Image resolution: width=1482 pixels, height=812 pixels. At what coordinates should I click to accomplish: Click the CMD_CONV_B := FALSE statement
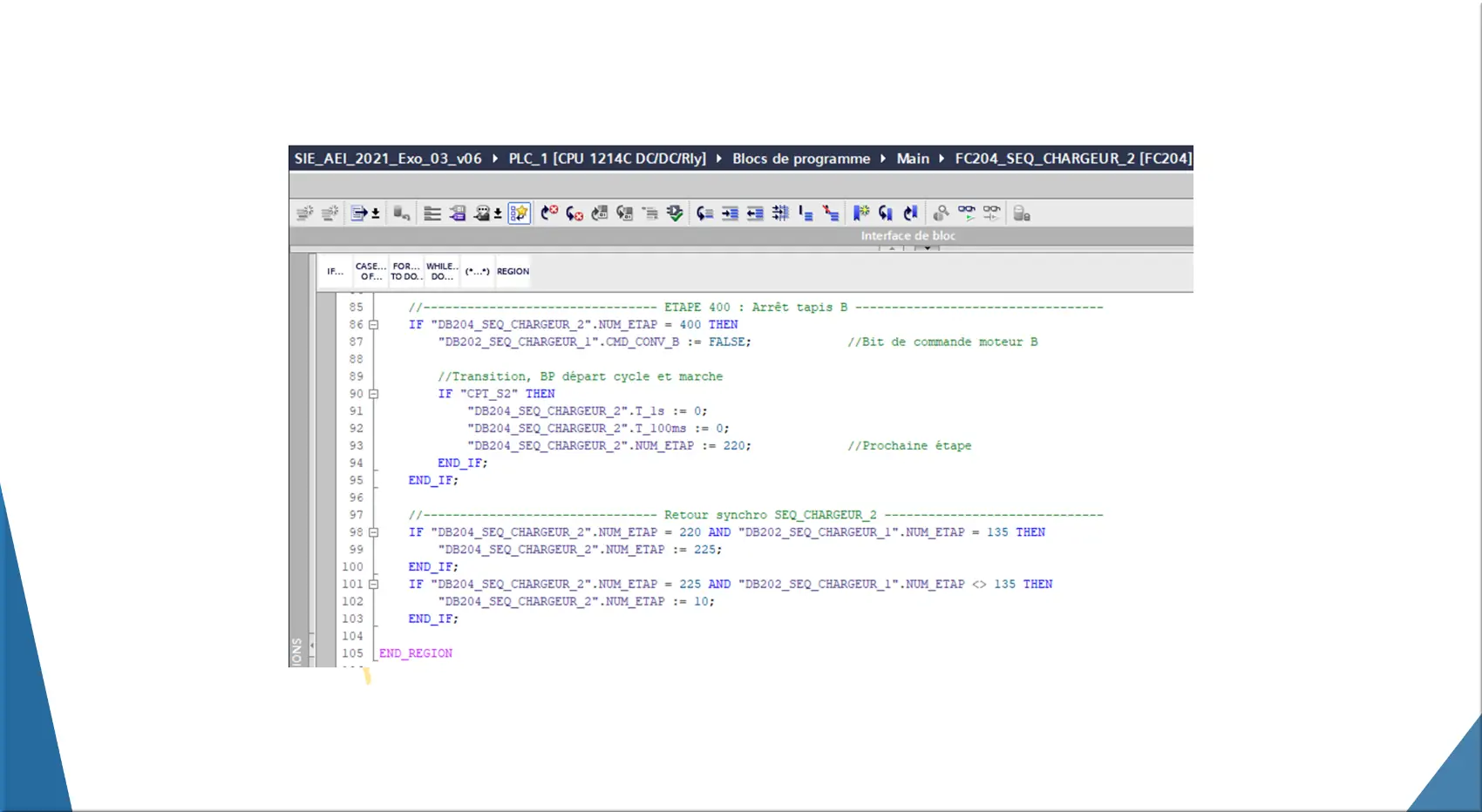[x=595, y=342]
